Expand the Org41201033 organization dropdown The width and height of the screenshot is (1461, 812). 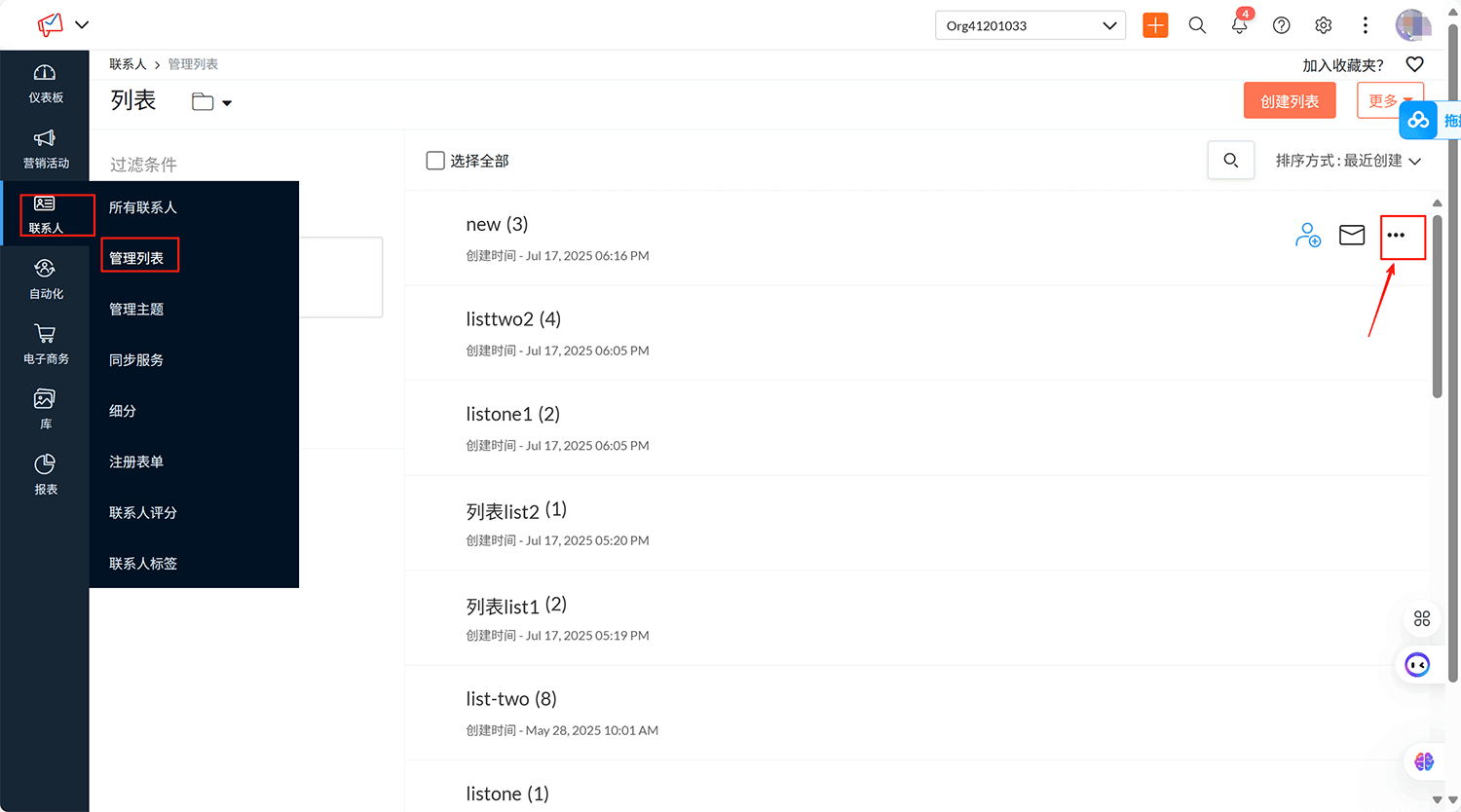pyautogui.click(x=1030, y=25)
